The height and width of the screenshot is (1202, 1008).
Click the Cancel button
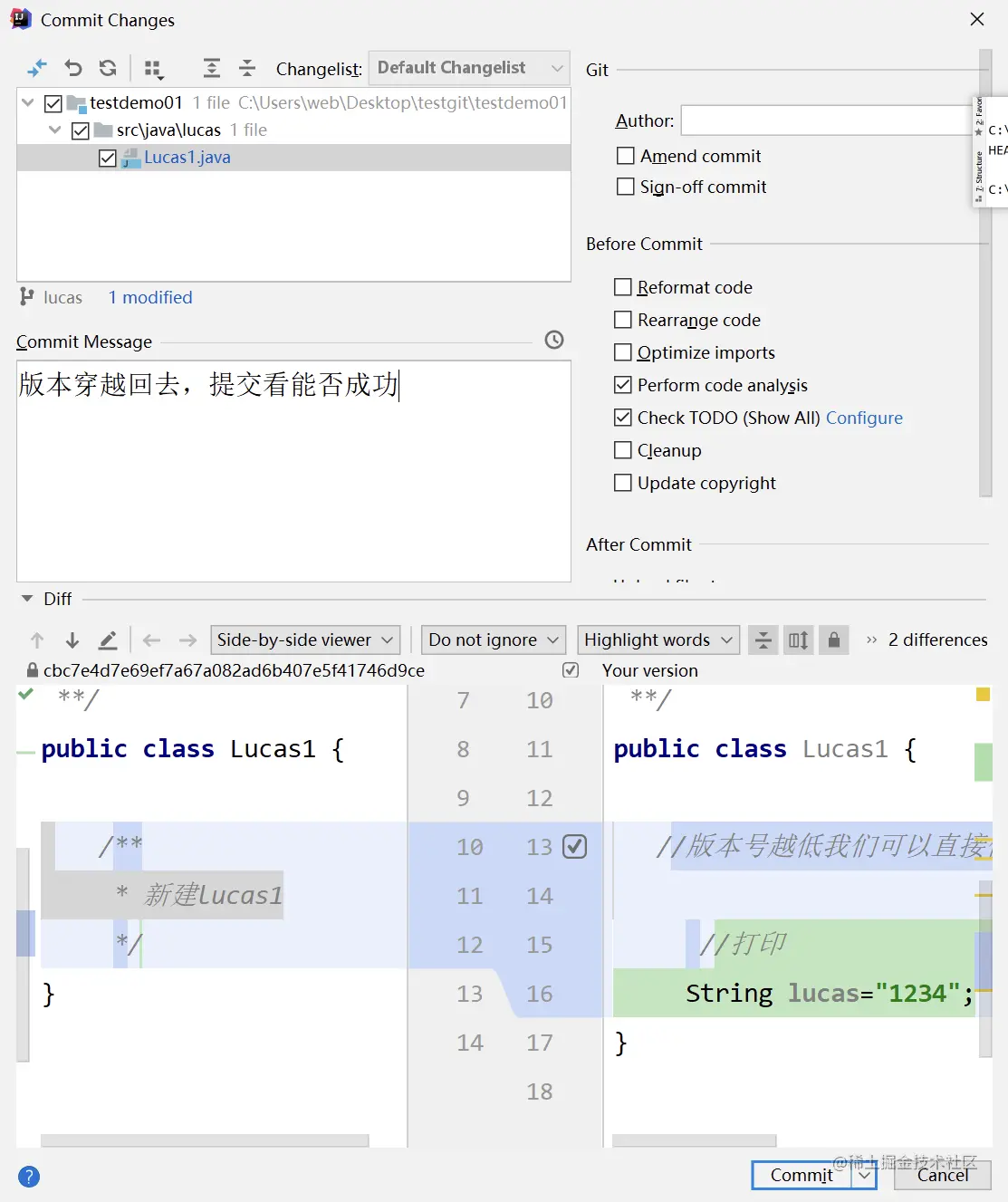pos(943,1176)
